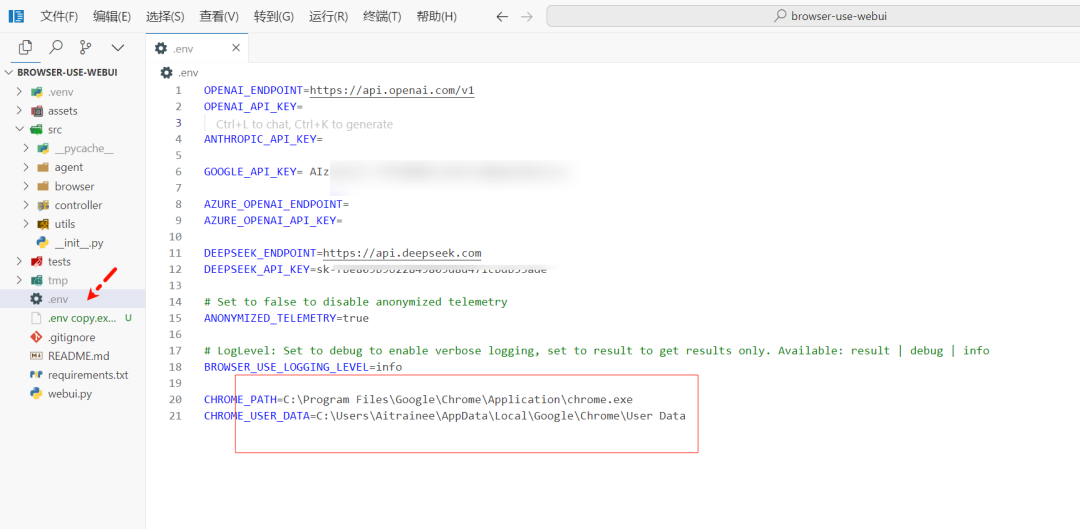The height and width of the screenshot is (529, 1080).
Task: Open the 终端(T) menu
Action: click(382, 17)
